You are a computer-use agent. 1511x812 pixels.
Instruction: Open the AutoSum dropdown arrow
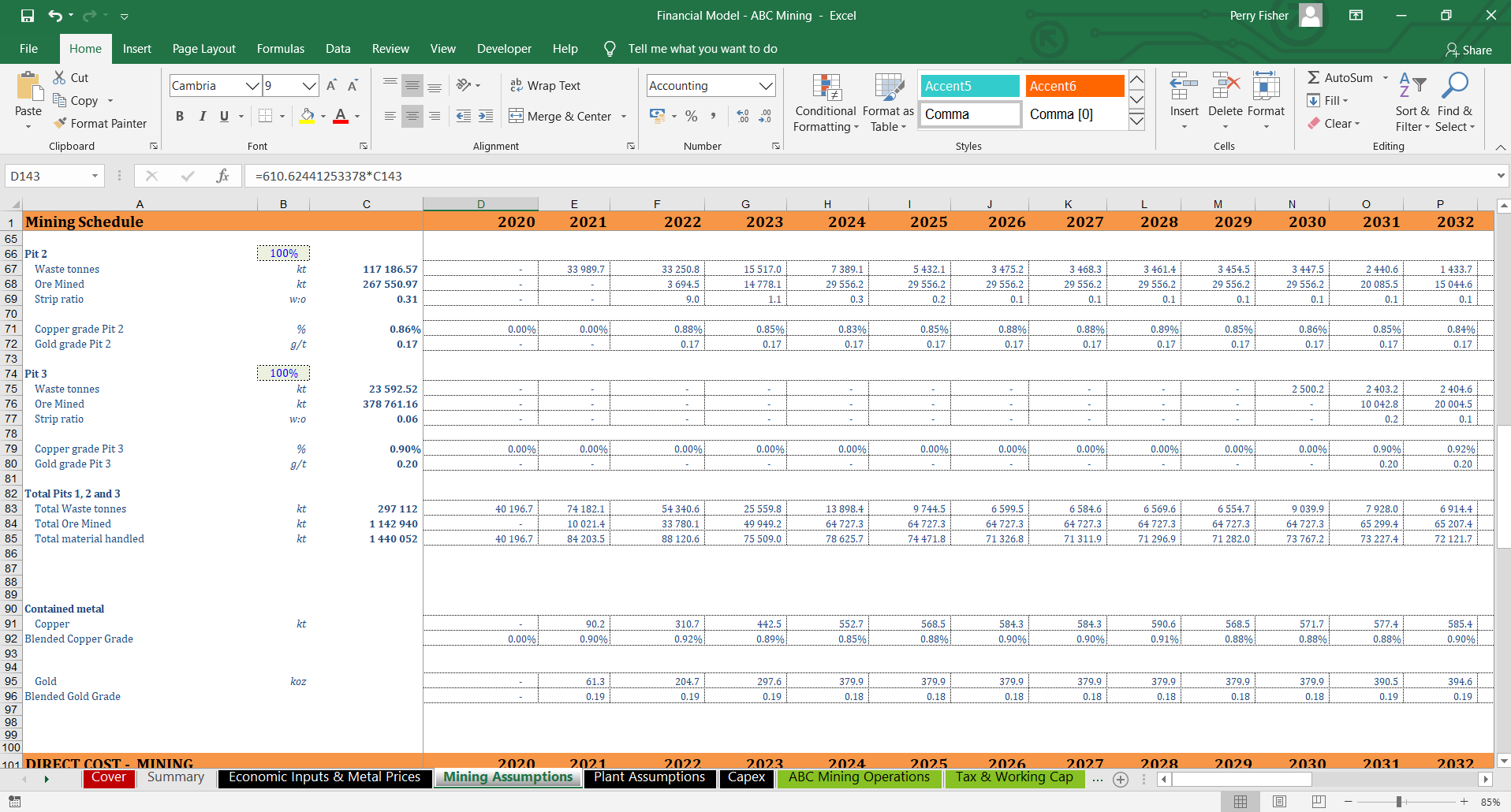(x=1385, y=77)
